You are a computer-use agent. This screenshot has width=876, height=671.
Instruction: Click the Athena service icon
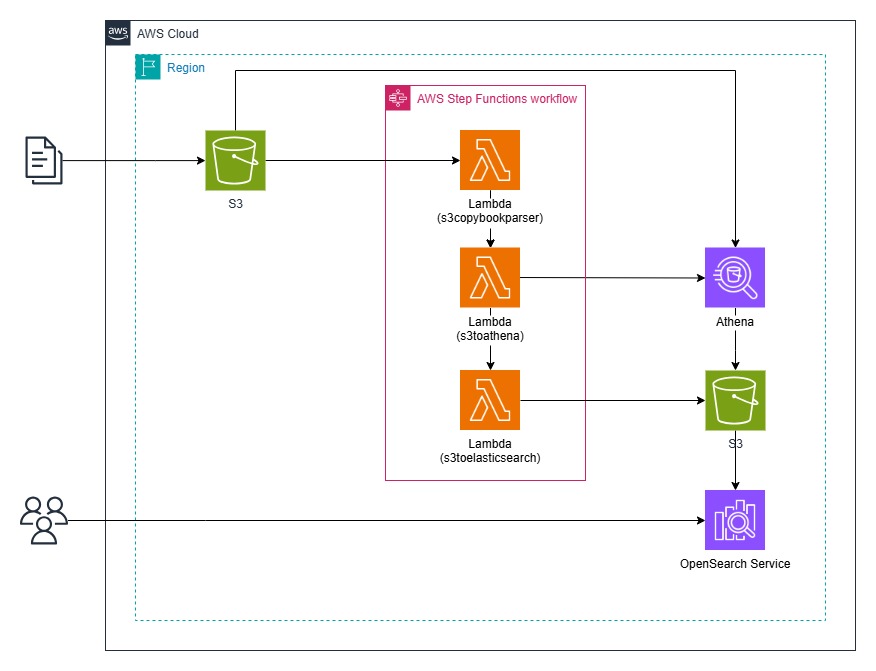(735, 278)
